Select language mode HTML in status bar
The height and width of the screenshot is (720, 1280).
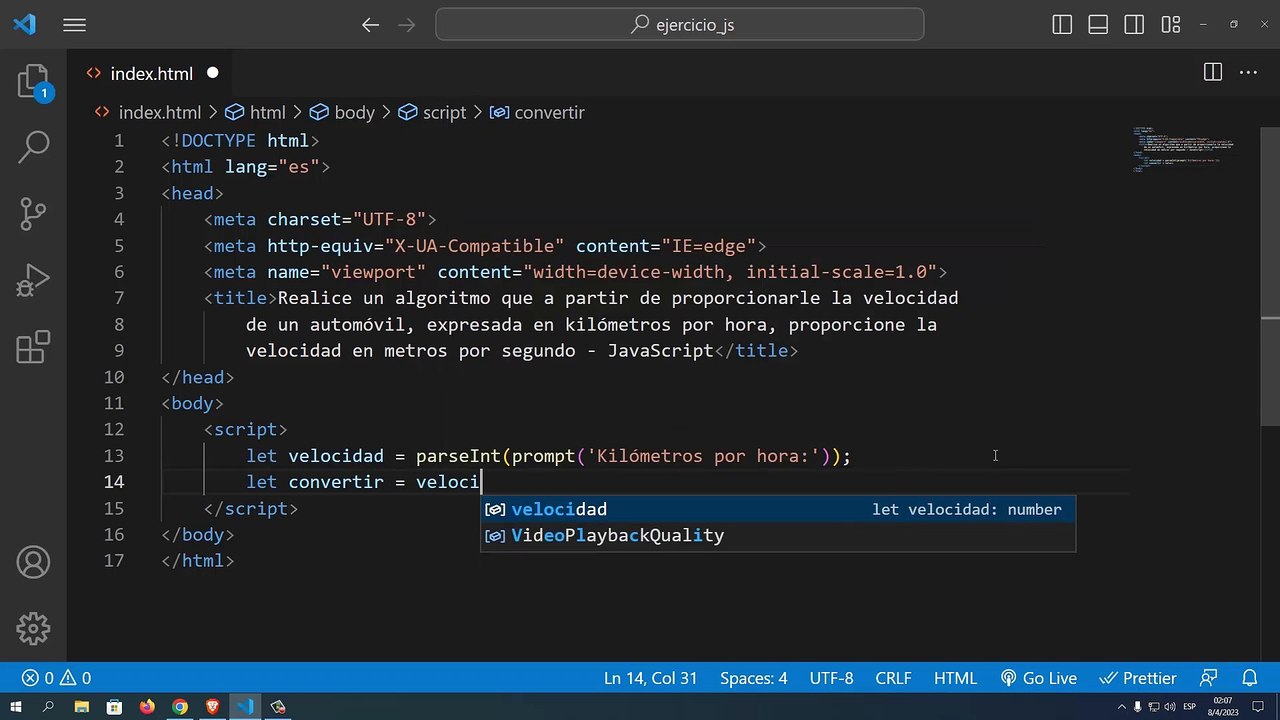pos(955,678)
